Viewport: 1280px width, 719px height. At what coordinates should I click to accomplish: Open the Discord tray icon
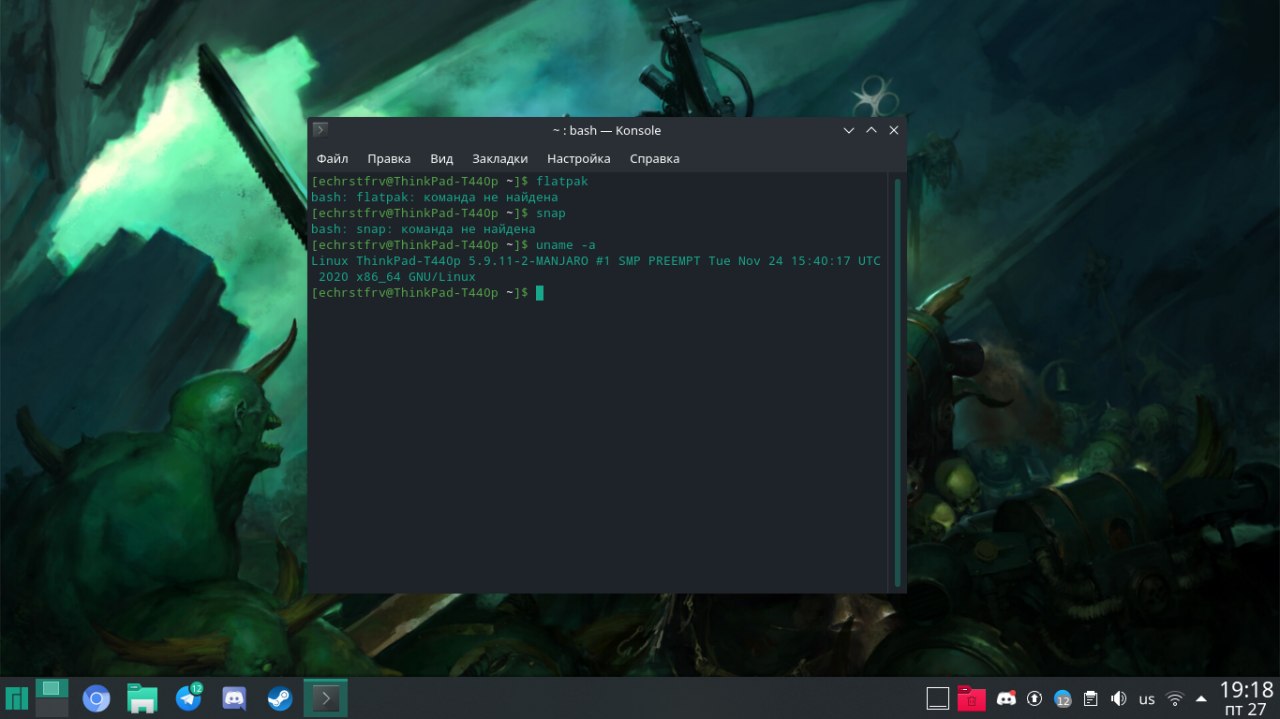1007,698
